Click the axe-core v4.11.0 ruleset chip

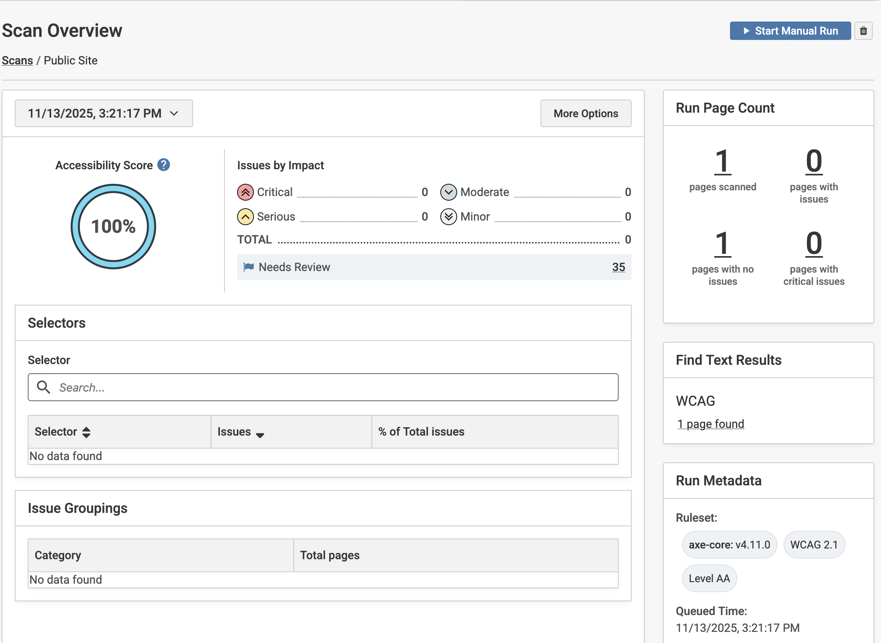729,544
